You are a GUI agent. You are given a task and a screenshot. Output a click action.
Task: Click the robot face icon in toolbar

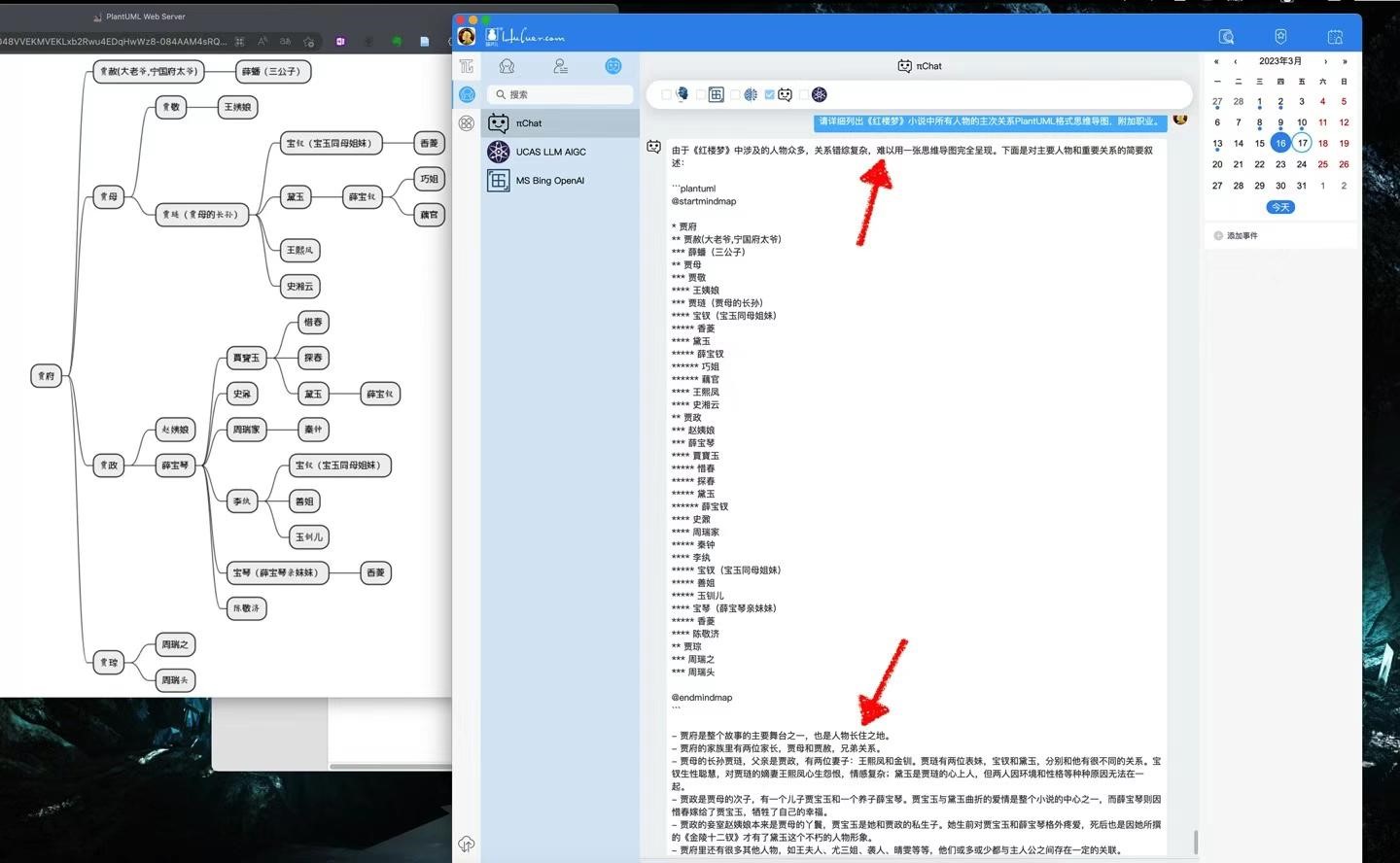point(785,94)
